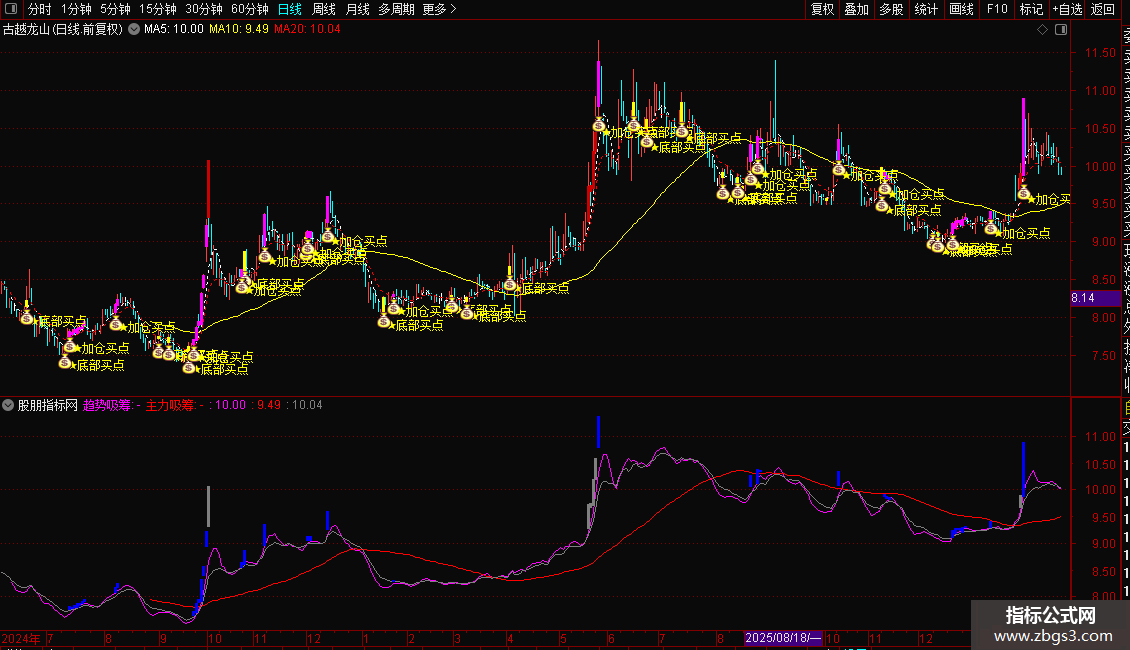Click the 返回 back button
Viewport: 1130px width, 650px height.
[1103, 9]
